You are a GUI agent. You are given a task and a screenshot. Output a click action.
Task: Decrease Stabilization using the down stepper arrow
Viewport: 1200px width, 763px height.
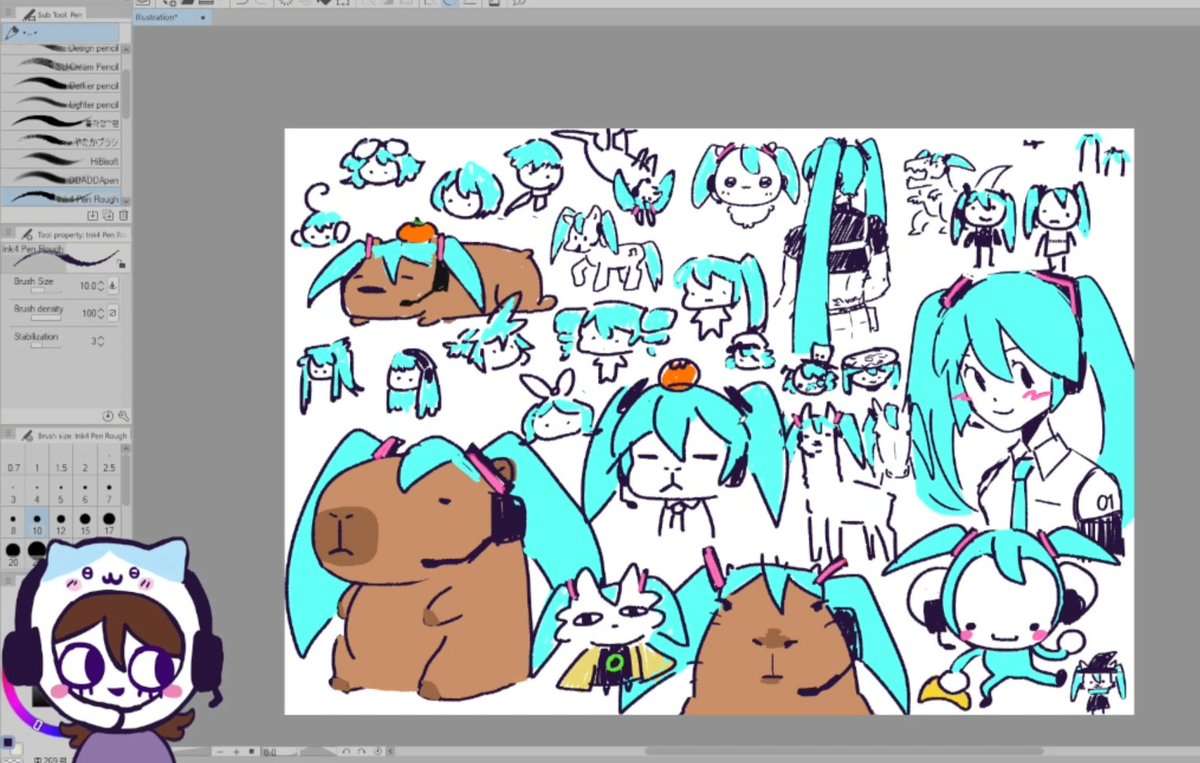pyautogui.click(x=100, y=344)
